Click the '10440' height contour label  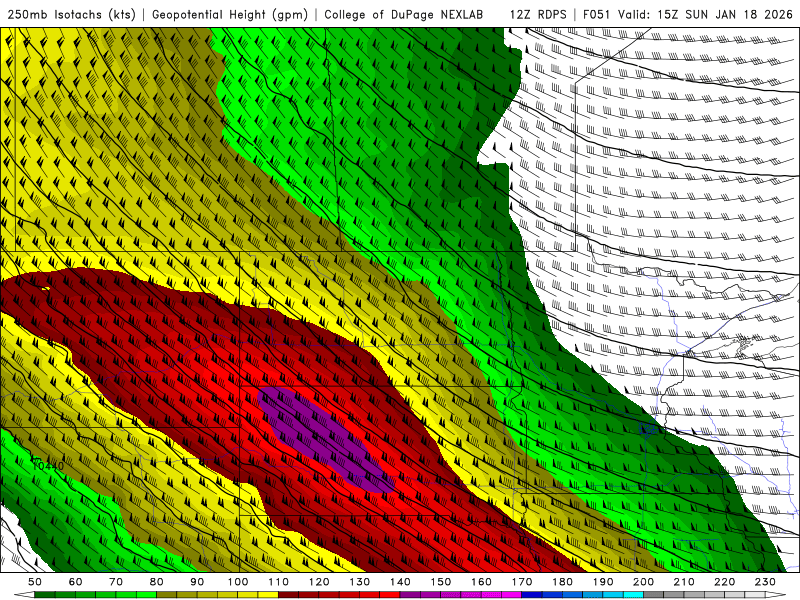[x=48, y=466]
